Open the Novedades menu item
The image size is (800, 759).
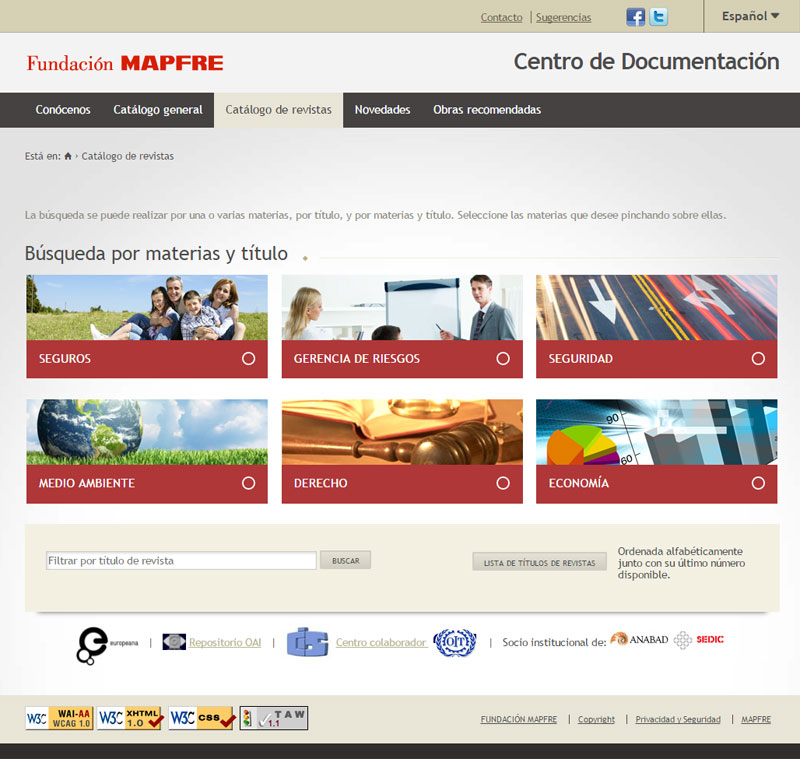tap(383, 110)
